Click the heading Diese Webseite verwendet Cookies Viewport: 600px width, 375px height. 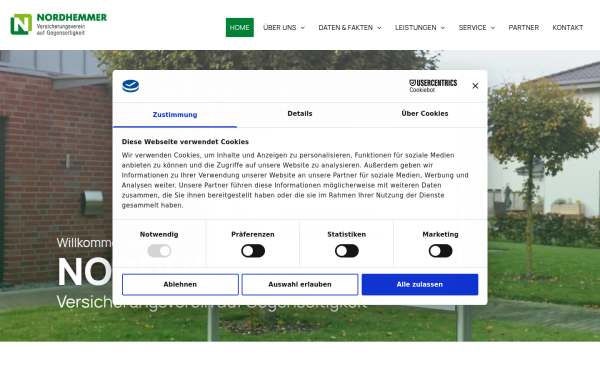click(x=185, y=142)
